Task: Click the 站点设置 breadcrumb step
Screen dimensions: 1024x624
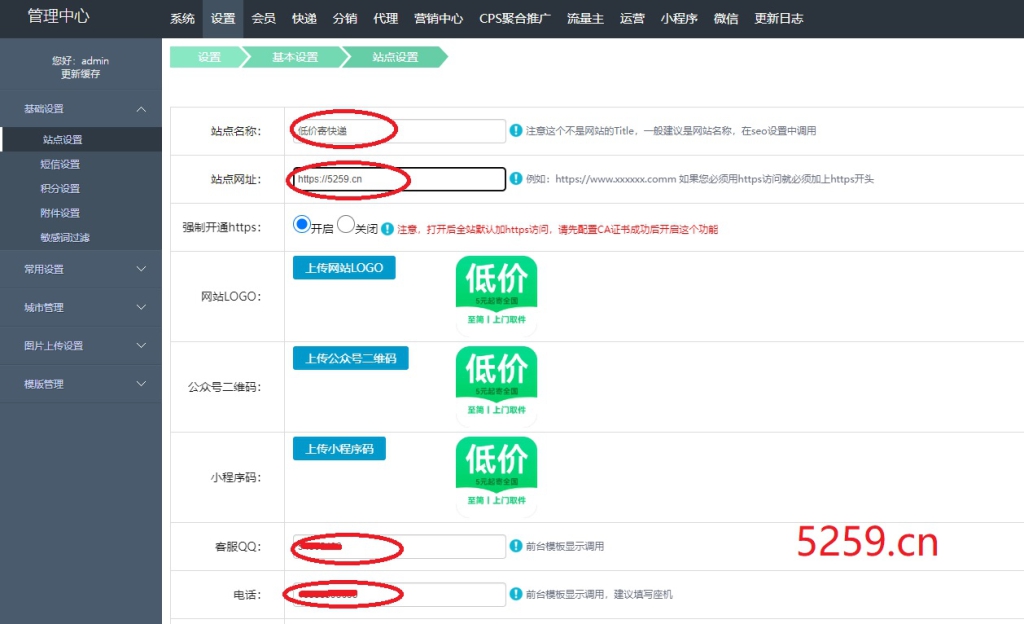Action: coord(395,57)
